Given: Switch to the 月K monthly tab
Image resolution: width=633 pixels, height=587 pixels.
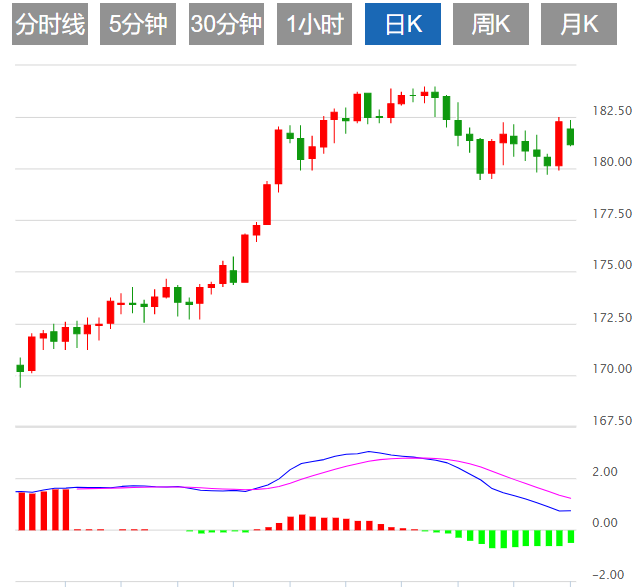Looking at the screenshot, I should click(x=579, y=24).
